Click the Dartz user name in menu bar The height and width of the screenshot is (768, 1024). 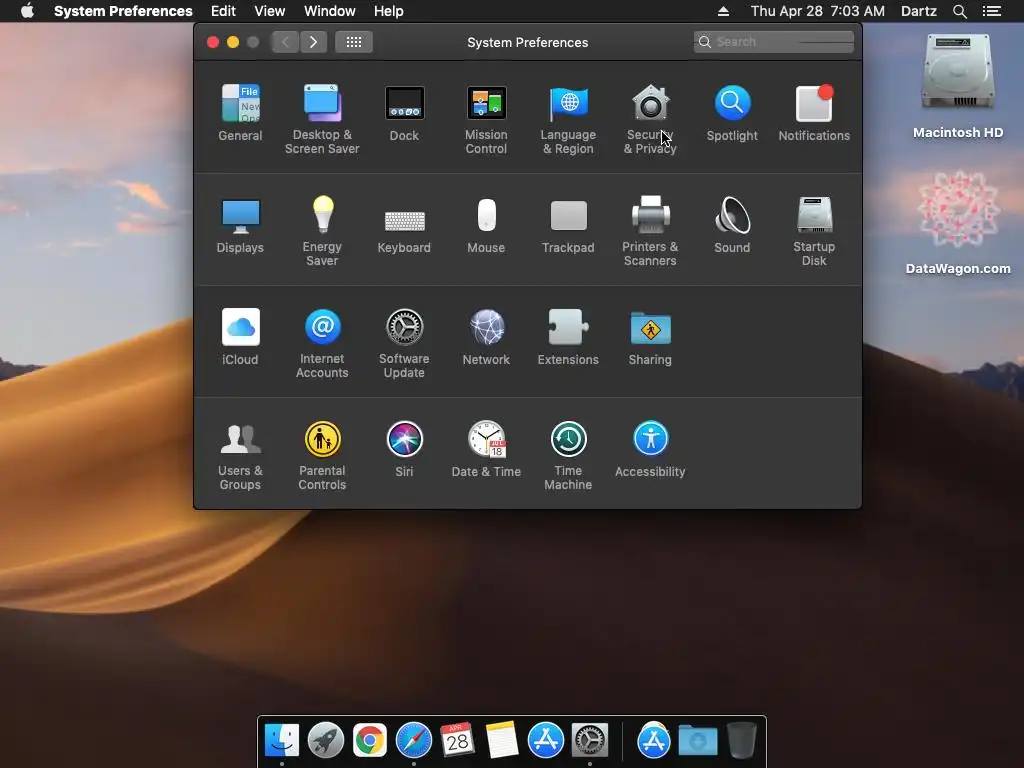pos(919,11)
